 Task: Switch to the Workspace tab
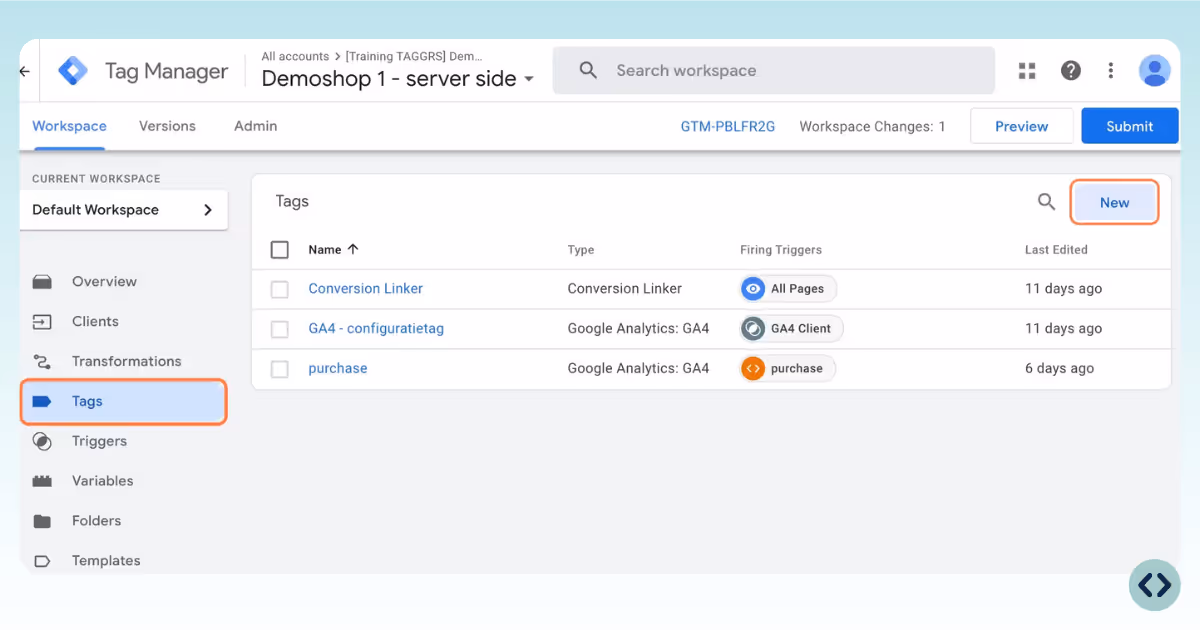point(69,126)
